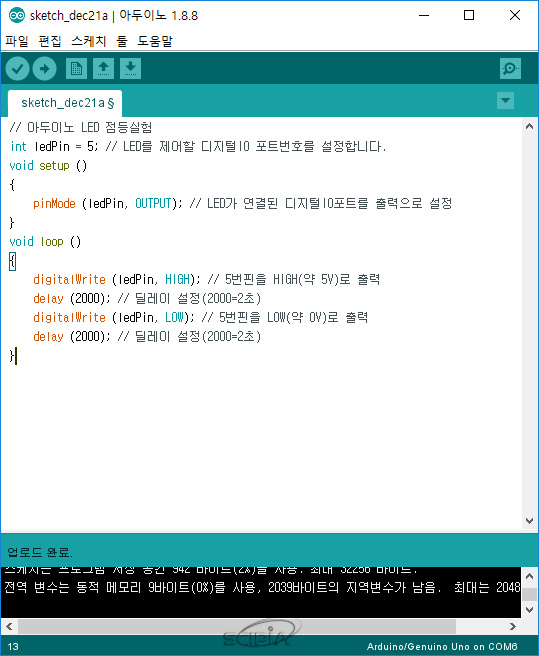
Task: Click the '// 아두이노 LED 점등실험' comment line
Action: click(x=81, y=127)
